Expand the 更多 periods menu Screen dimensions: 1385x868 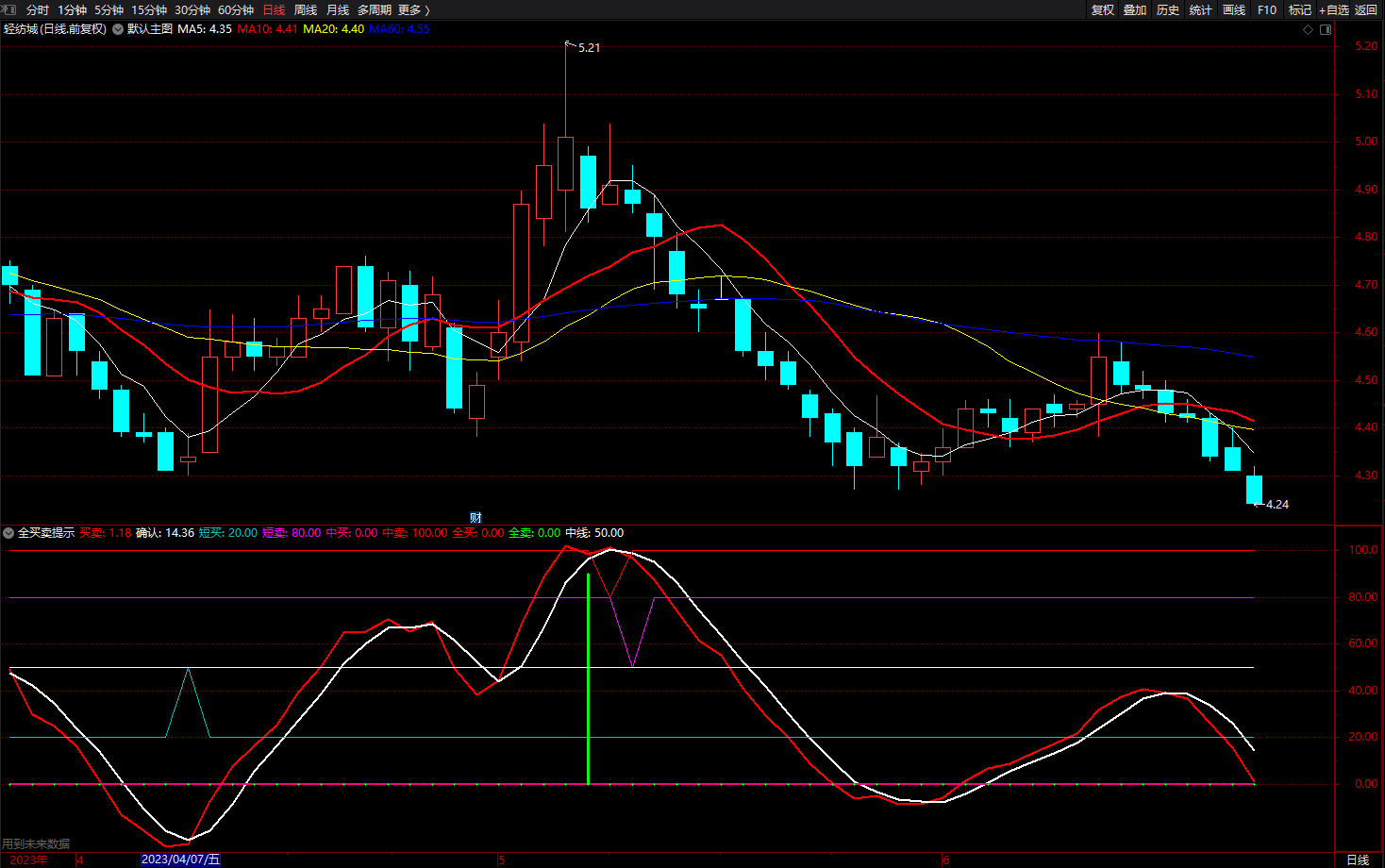click(x=413, y=9)
